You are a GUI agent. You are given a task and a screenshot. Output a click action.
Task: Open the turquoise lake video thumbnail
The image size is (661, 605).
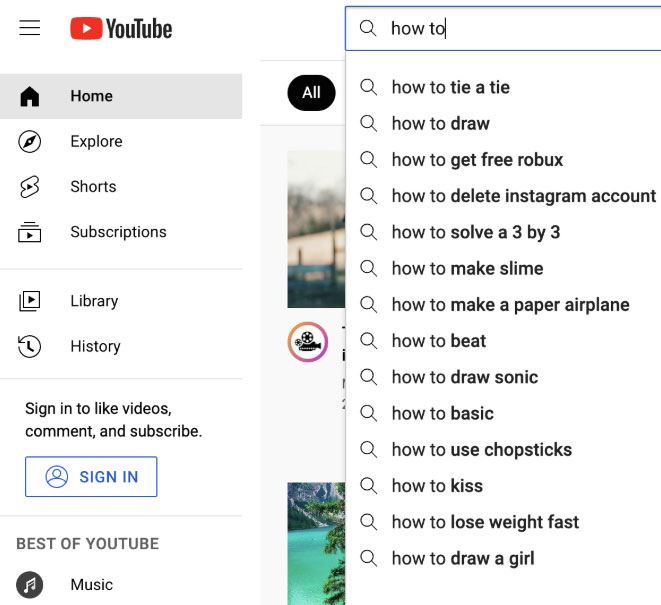(316, 543)
